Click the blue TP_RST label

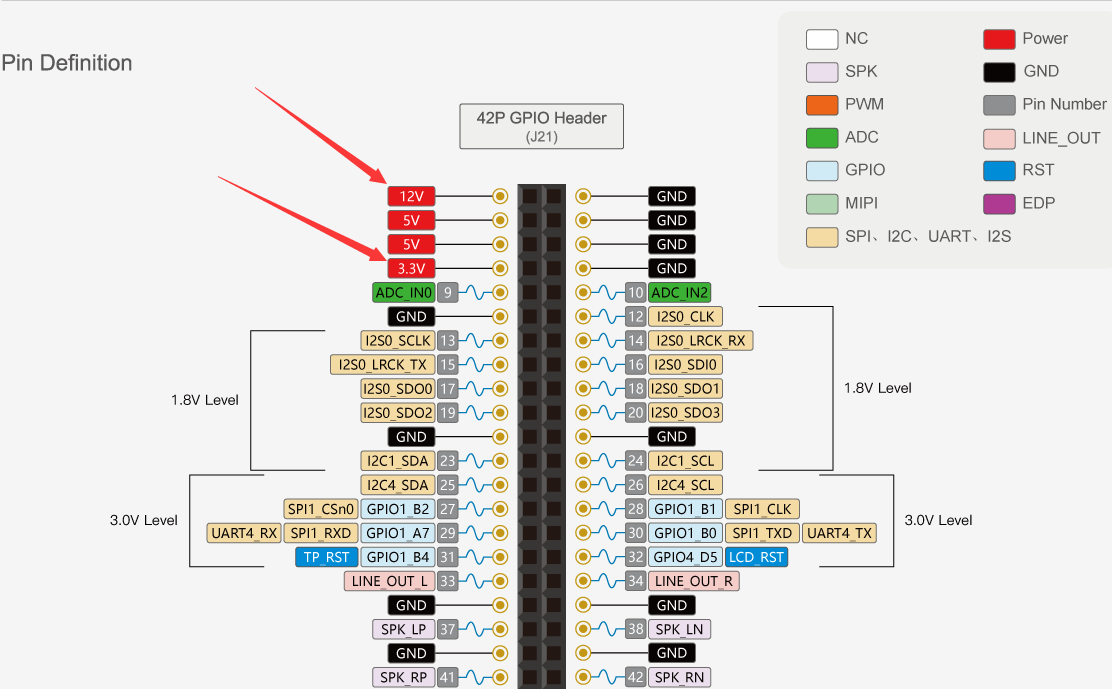[x=326, y=557]
